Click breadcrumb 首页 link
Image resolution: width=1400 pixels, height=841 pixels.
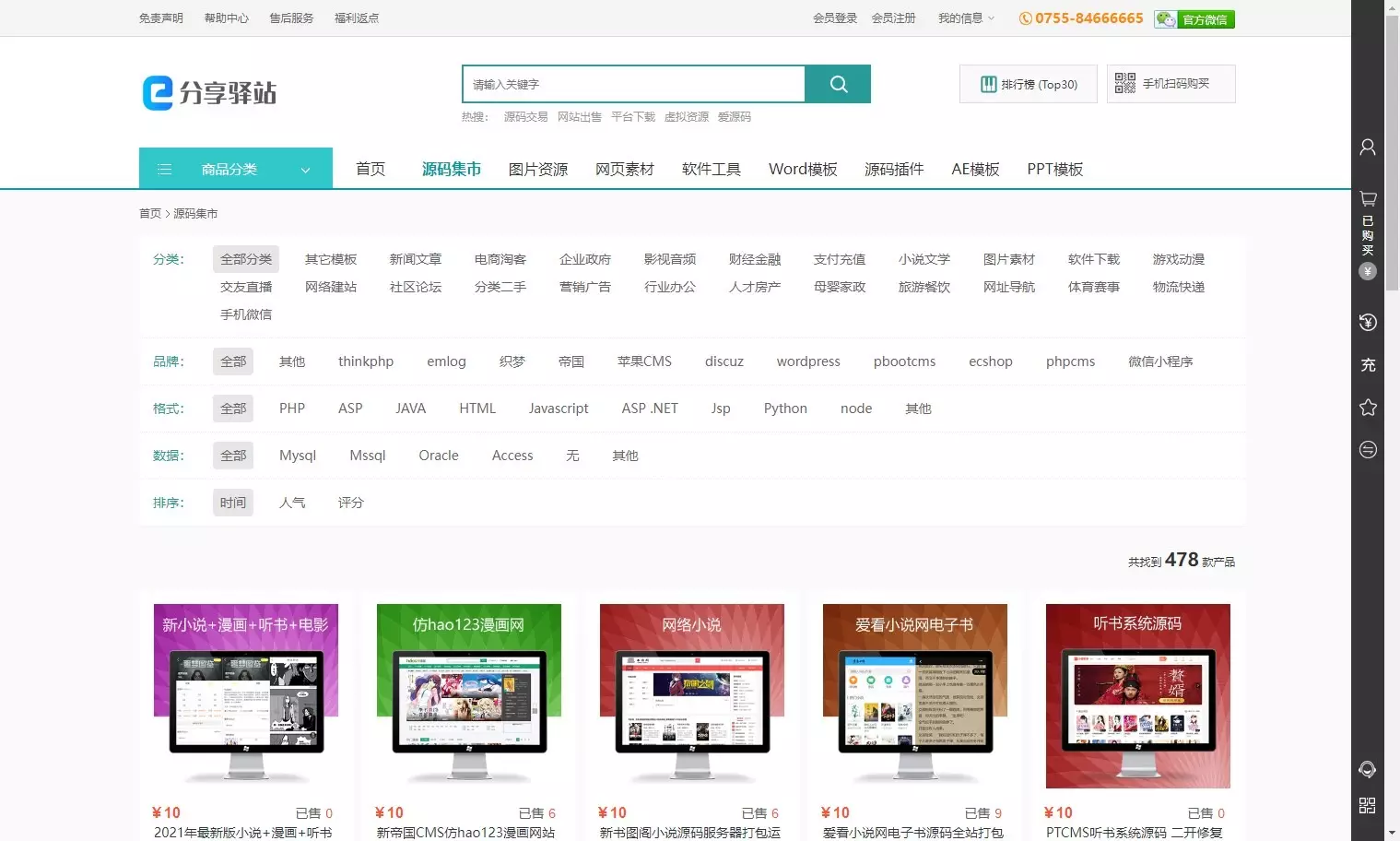pyautogui.click(x=149, y=214)
